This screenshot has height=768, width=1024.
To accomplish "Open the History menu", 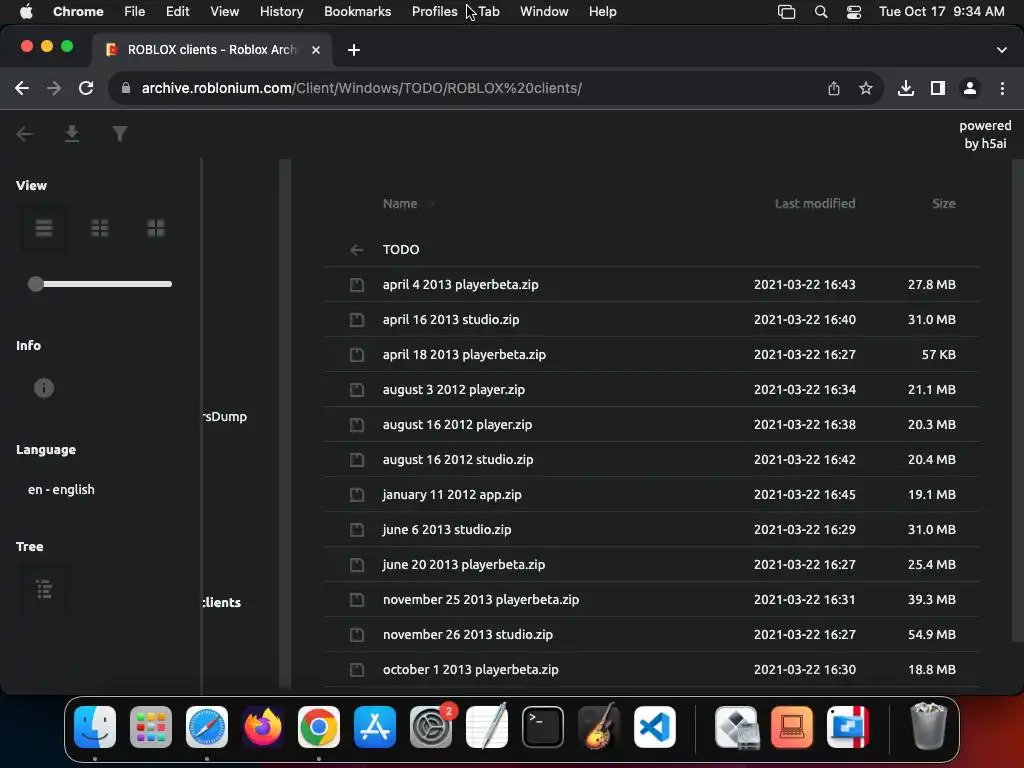I will click(281, 12).
